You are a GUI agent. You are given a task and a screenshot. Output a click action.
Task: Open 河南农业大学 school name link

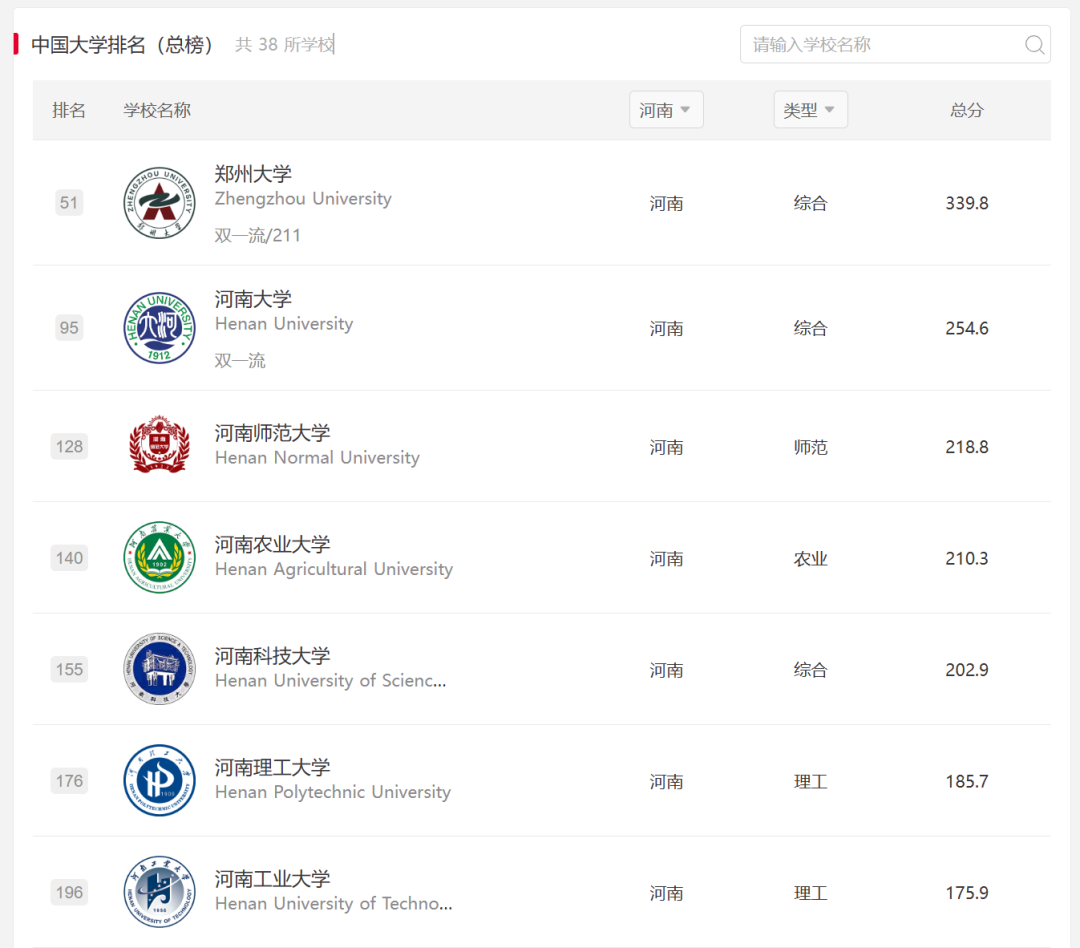pos(272,544)
